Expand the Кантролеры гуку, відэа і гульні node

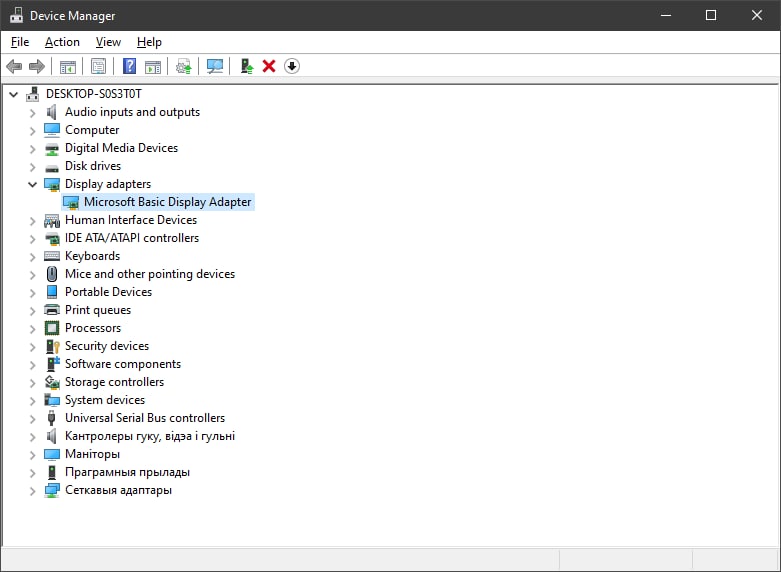coord(32,436)
